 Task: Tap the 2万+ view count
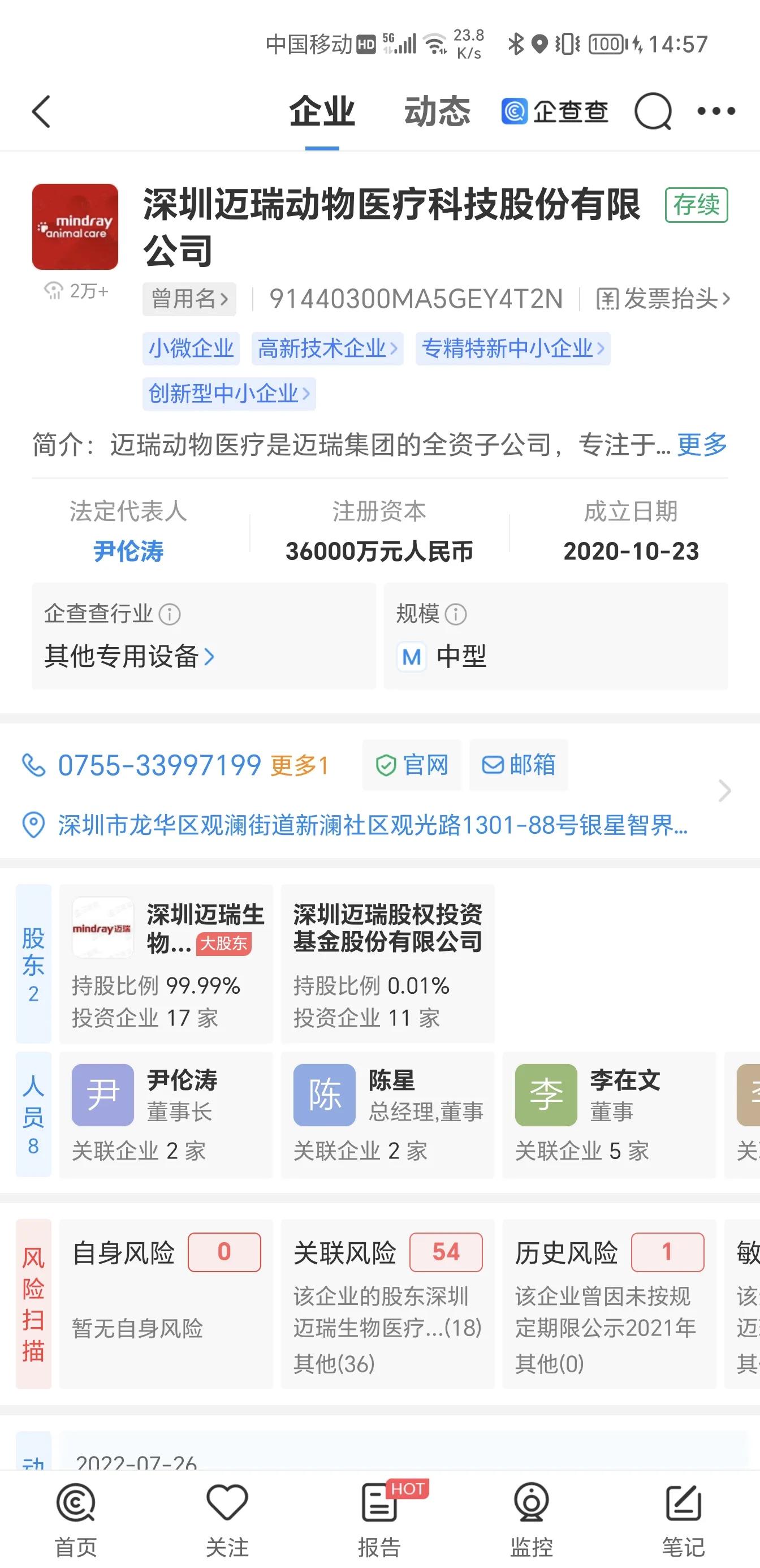(x=76, y=291)
